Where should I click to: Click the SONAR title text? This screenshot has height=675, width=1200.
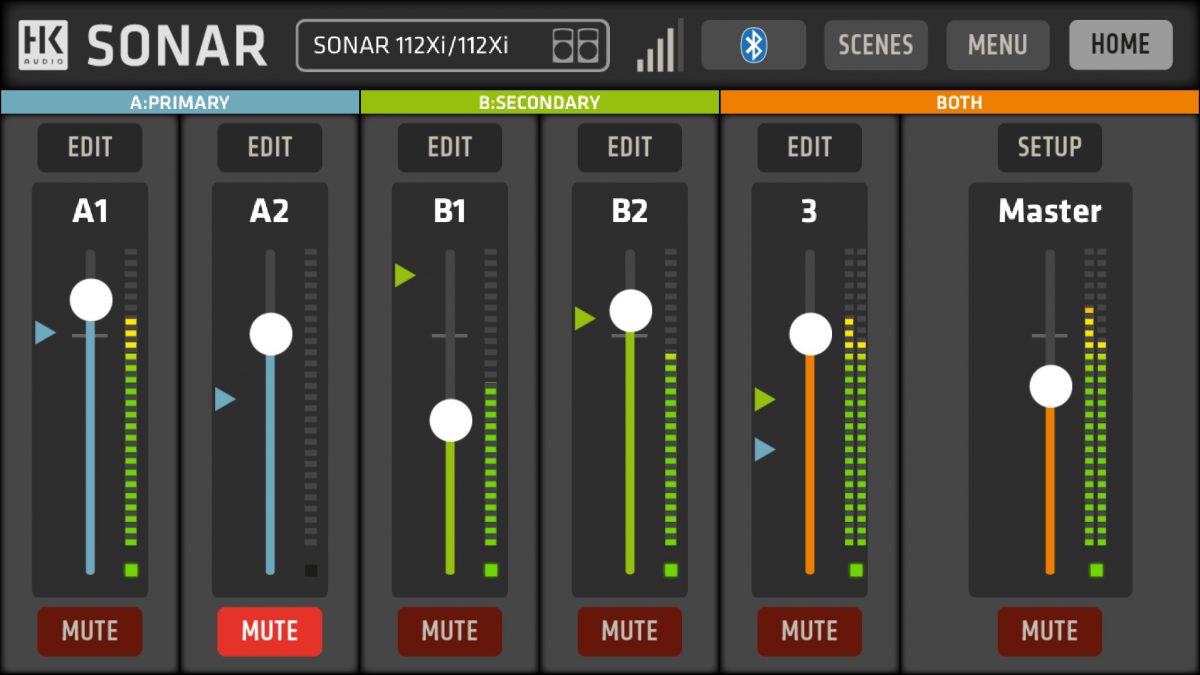[177, 46]
